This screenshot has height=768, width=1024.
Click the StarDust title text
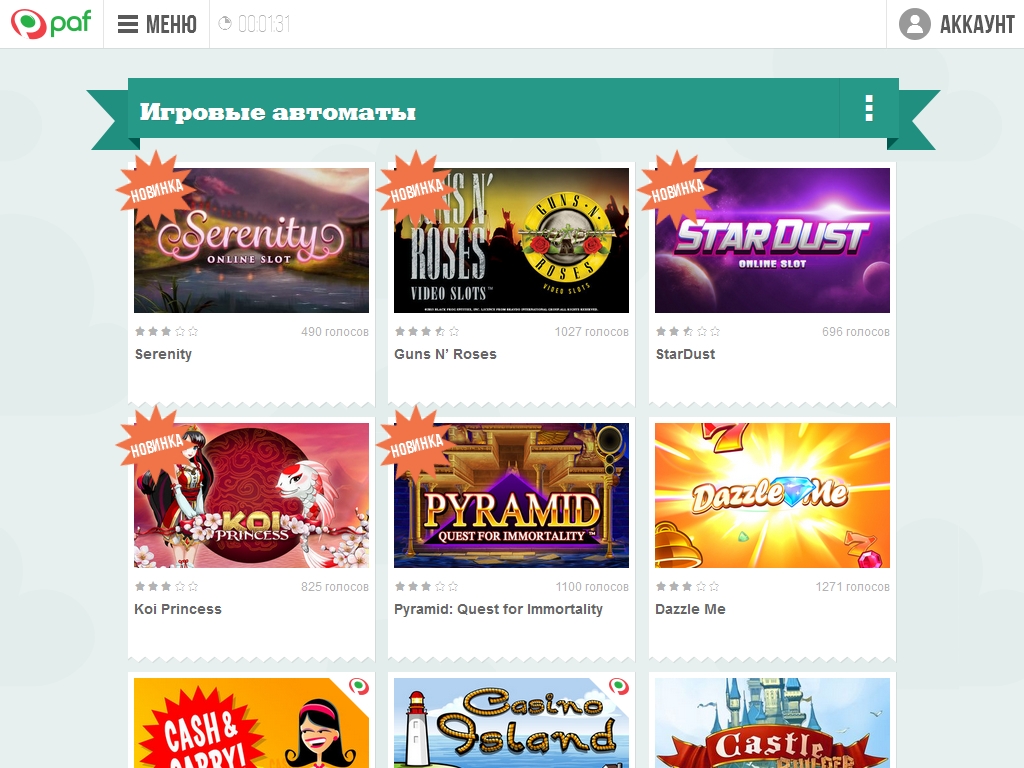coord(685,354)
